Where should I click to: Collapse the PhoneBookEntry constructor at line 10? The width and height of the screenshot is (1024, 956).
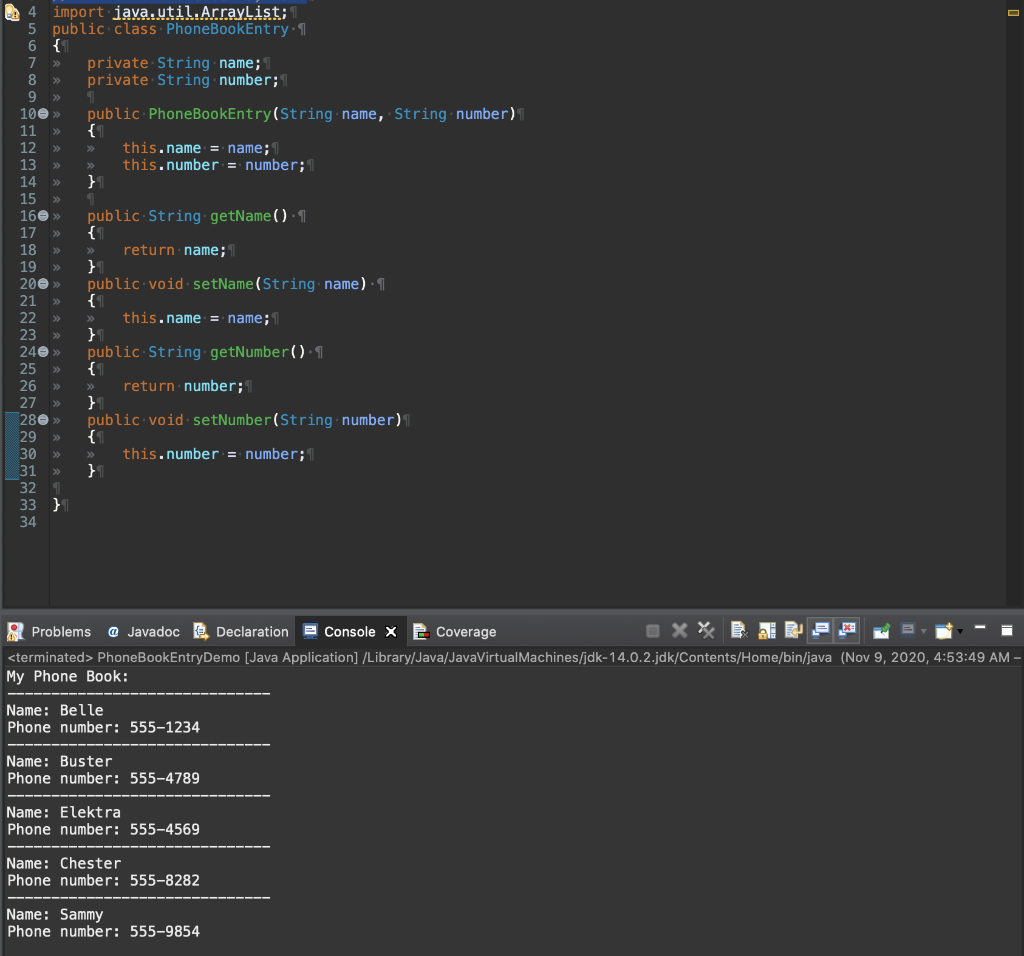(43, 114)
